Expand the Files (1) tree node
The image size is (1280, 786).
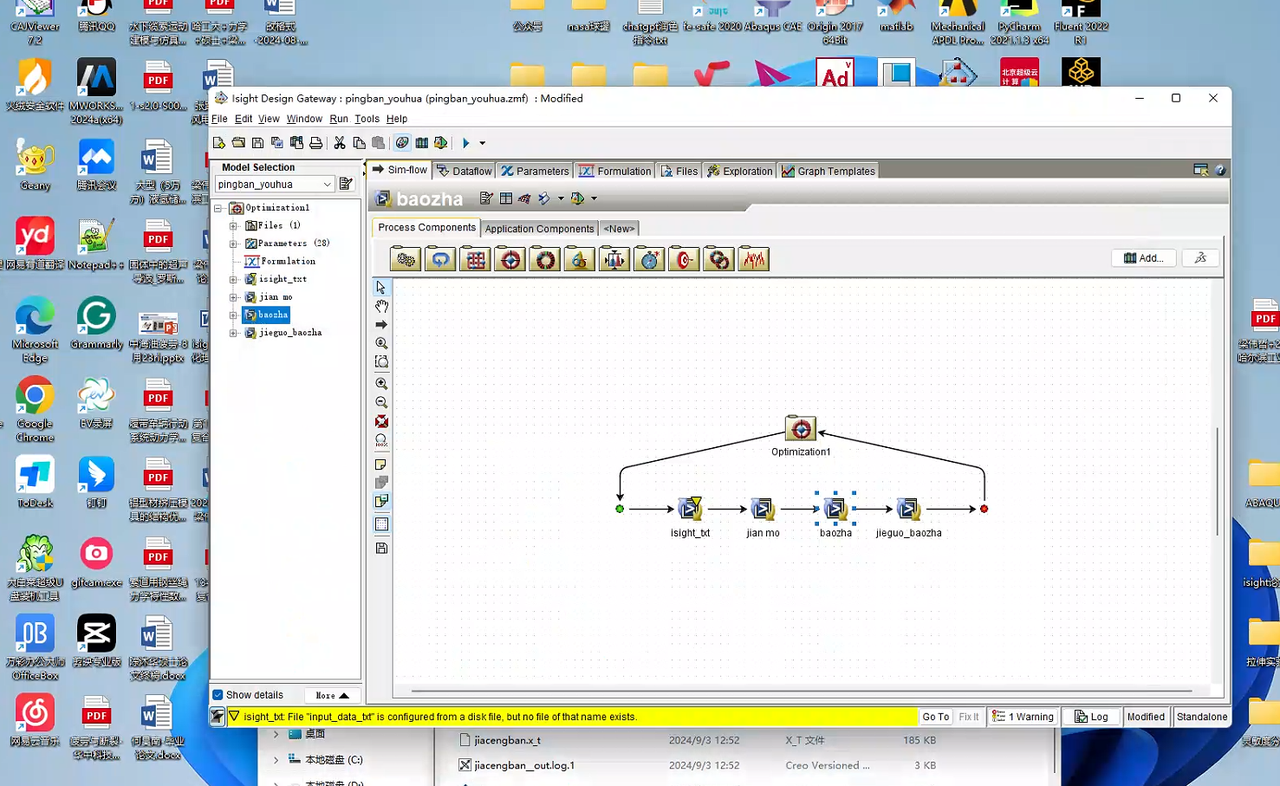tap(233, 226)
